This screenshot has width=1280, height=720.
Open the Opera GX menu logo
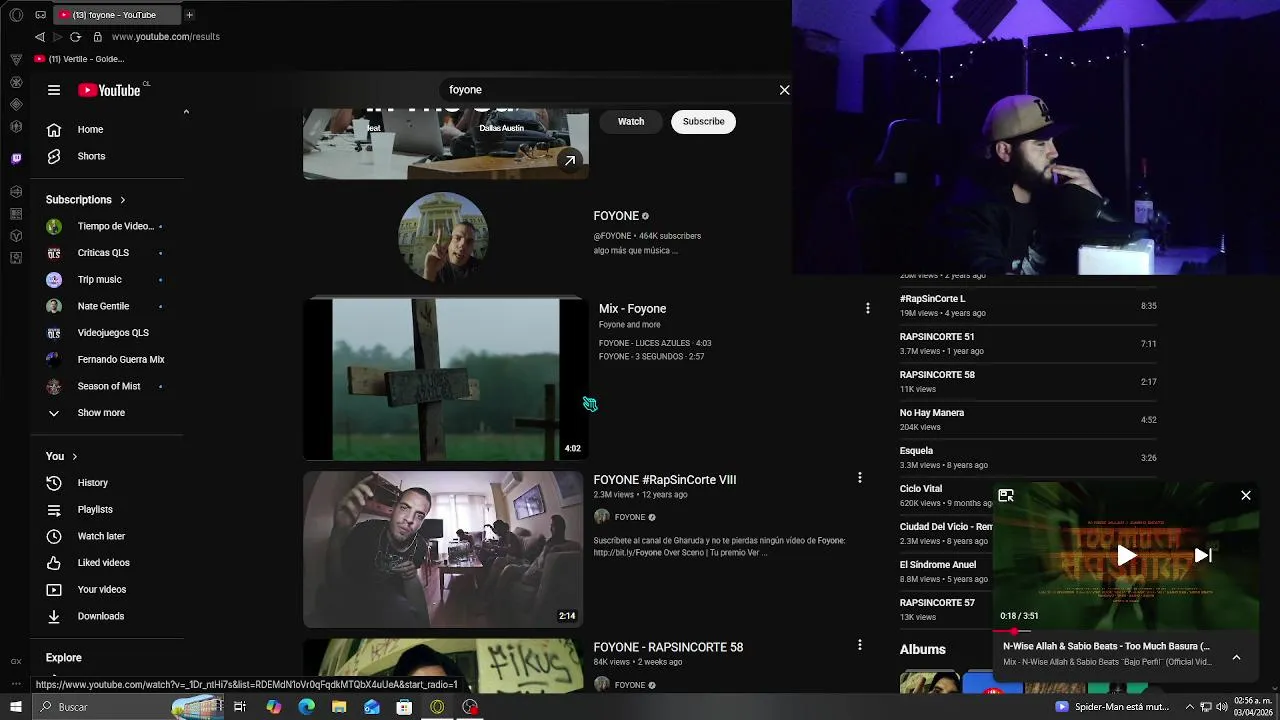click(x=16, y=15)
